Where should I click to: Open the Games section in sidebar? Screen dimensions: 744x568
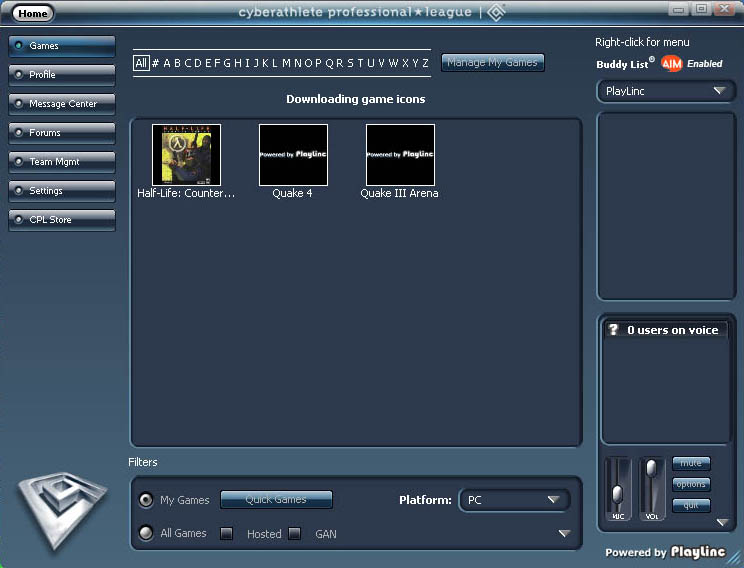[62, 46]
